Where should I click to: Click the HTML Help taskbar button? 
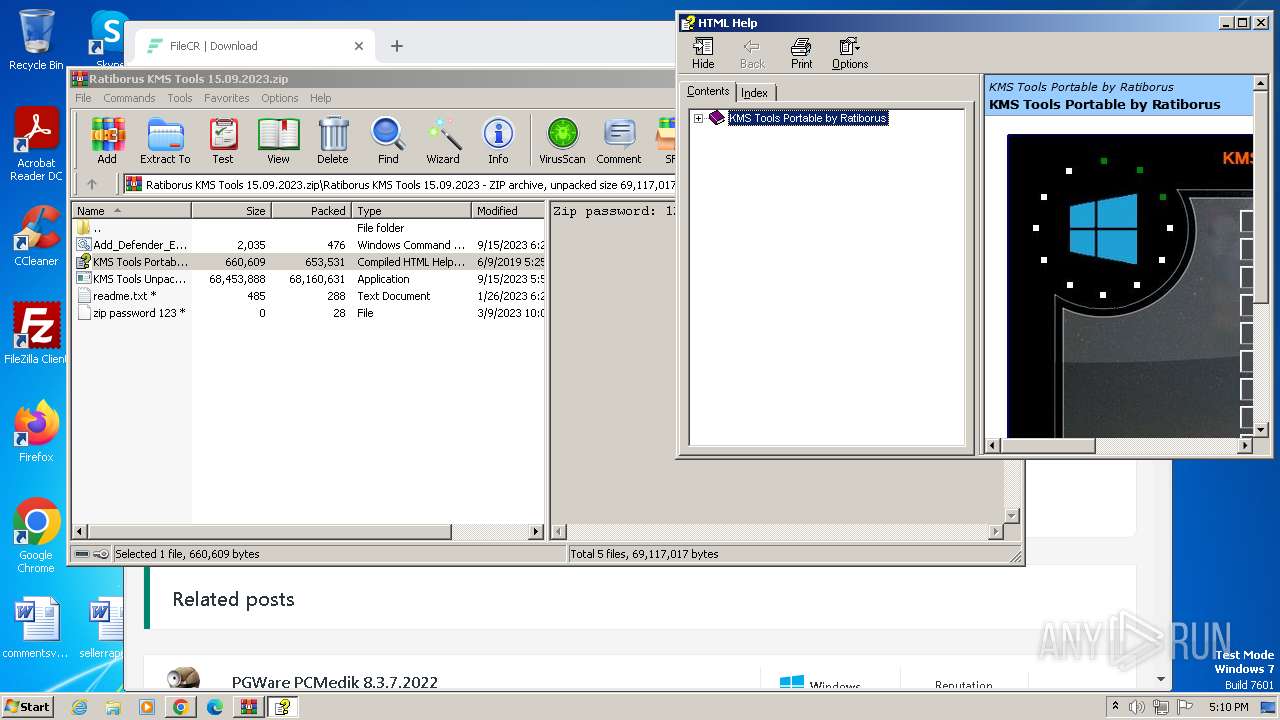282,707
